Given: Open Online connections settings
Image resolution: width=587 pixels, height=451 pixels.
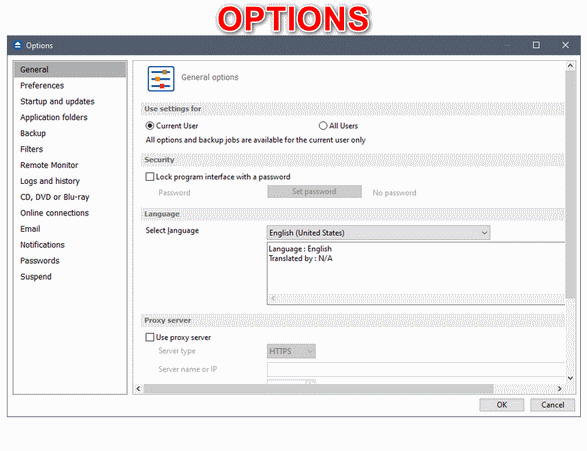Looking at the screenshot, I should pos(70,213).
